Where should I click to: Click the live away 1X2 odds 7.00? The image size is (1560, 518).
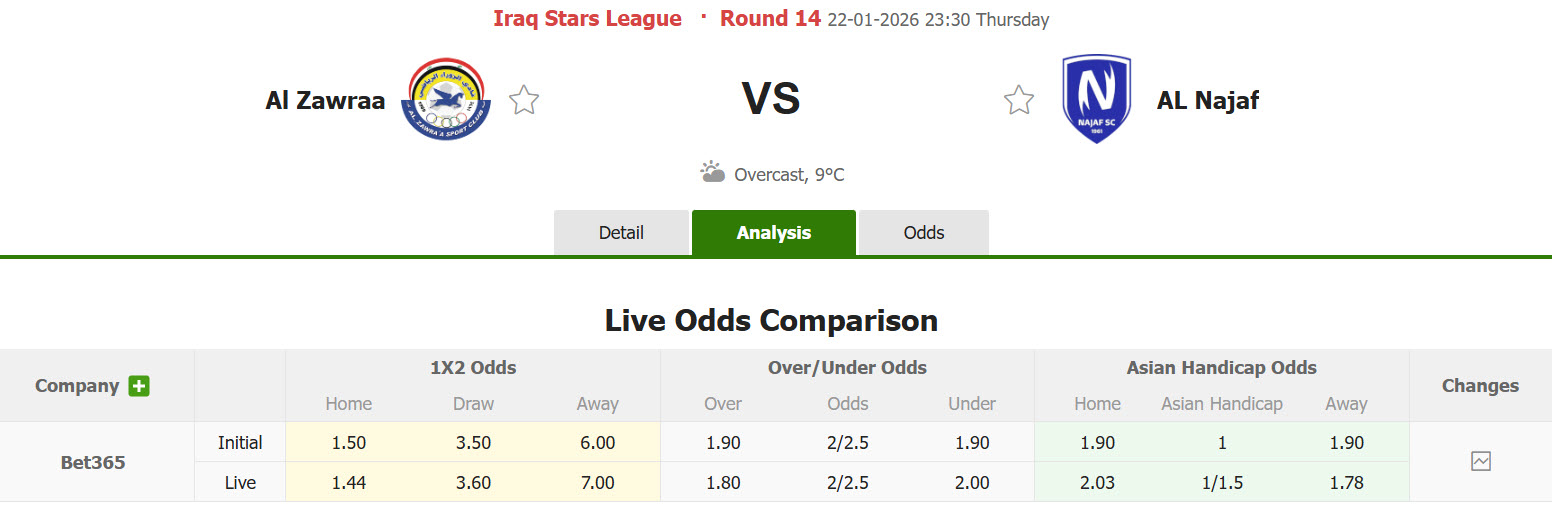tap(597, 483)
